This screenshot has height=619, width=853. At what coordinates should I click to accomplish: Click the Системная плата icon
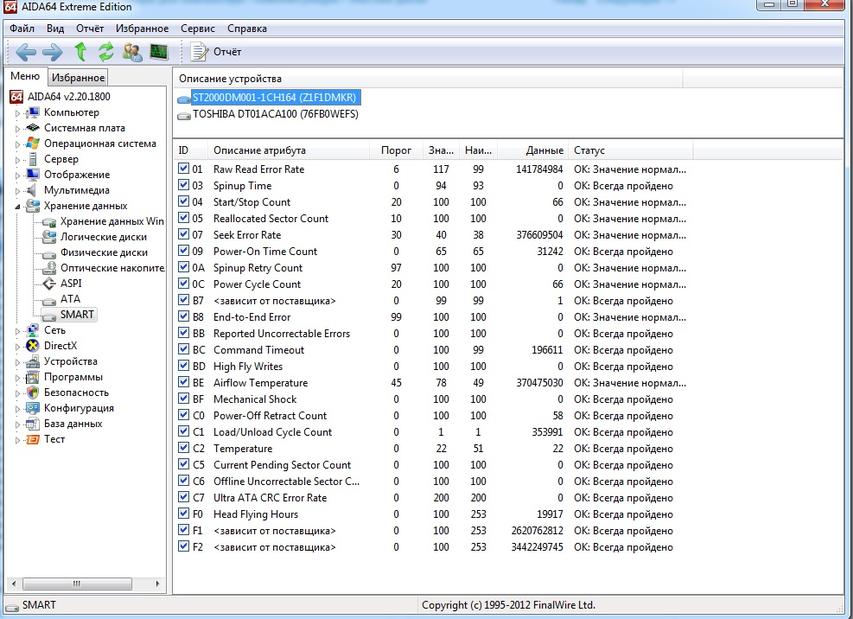click(33, 127)
